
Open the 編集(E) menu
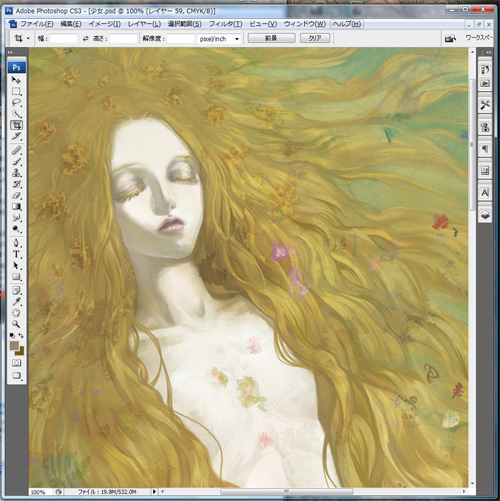coord(71,24)
